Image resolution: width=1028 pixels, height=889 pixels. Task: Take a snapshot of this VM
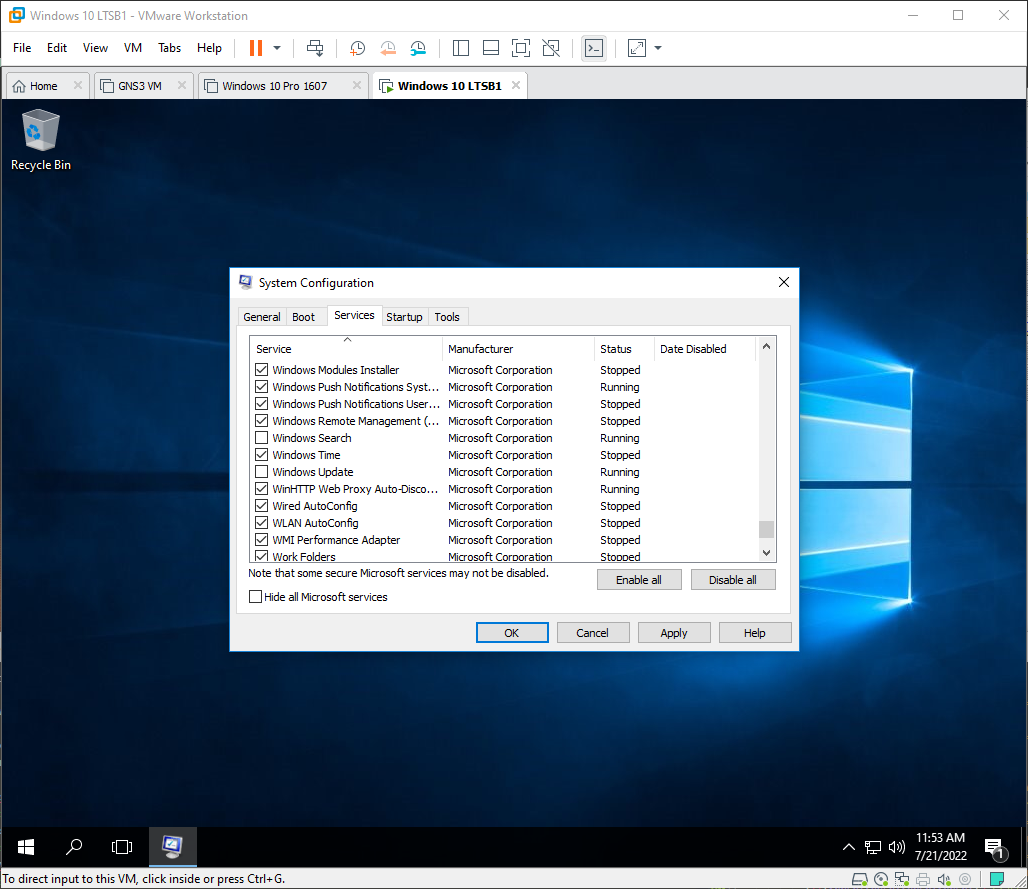pyautogui.click(x=357, y=48)
